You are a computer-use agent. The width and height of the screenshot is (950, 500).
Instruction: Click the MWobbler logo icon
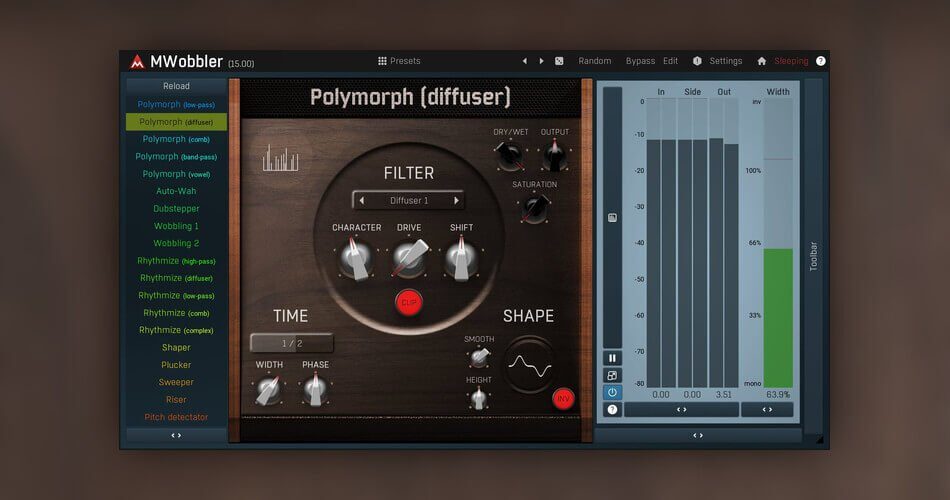point(137,62)
